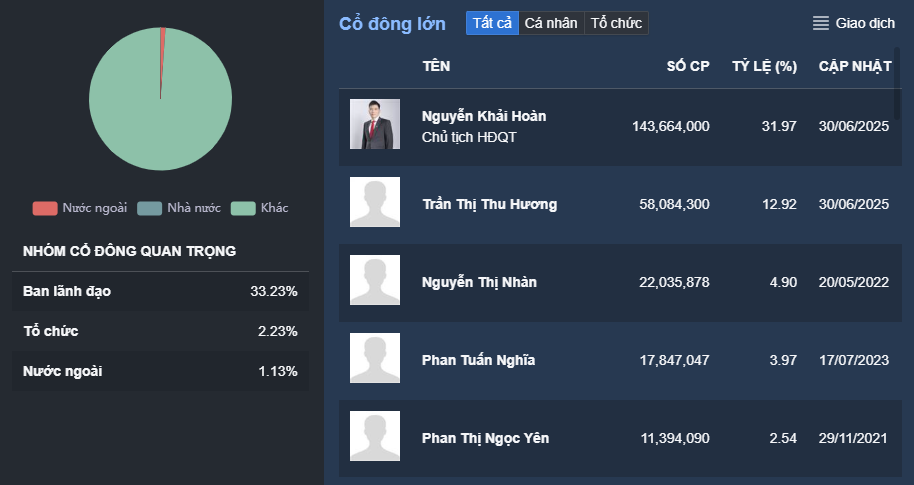Click Phan Thị Ngọc Yên's avatar placeholder

click(x=375, y=437)
